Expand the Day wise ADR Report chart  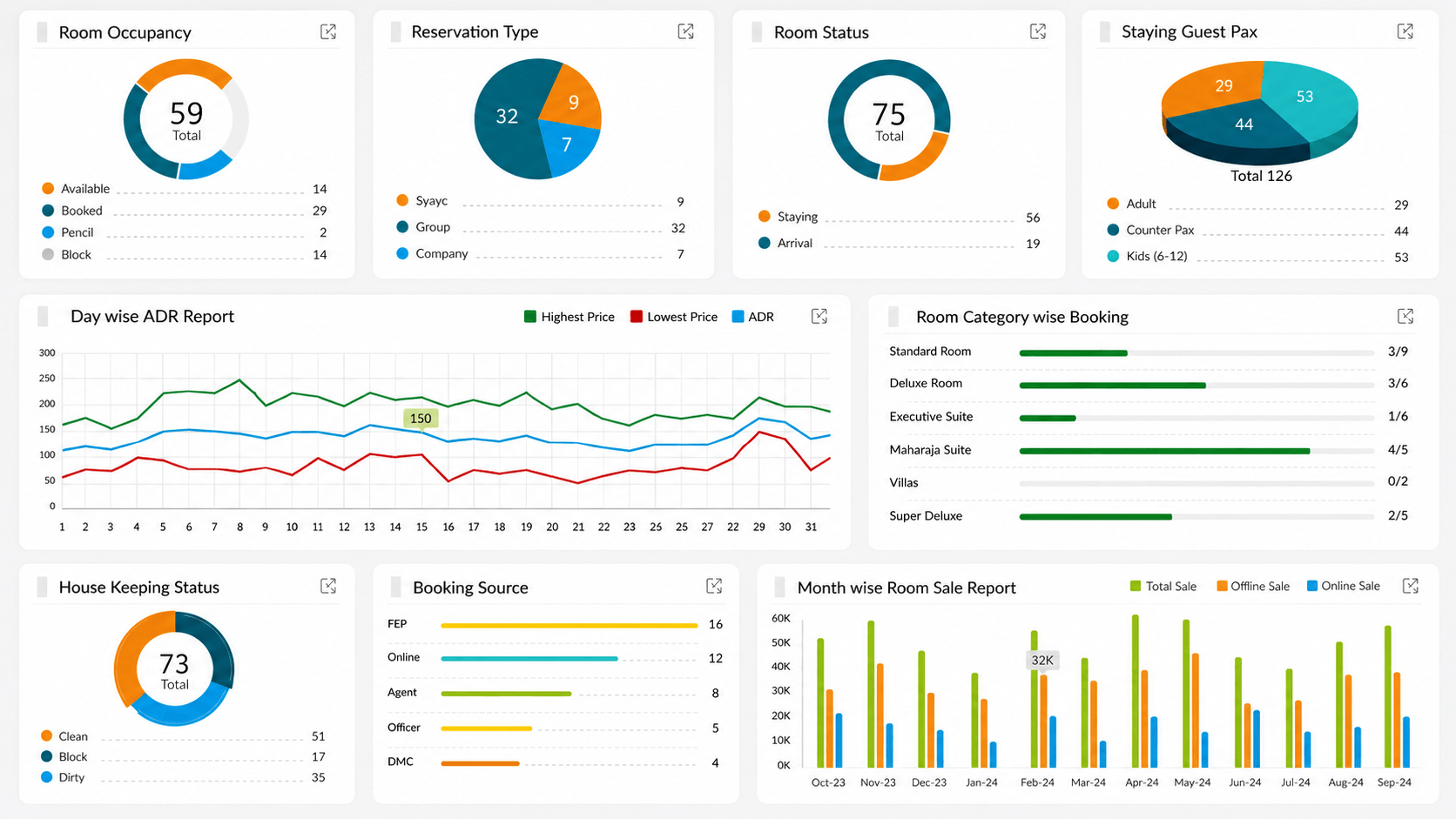coord(819,316)
